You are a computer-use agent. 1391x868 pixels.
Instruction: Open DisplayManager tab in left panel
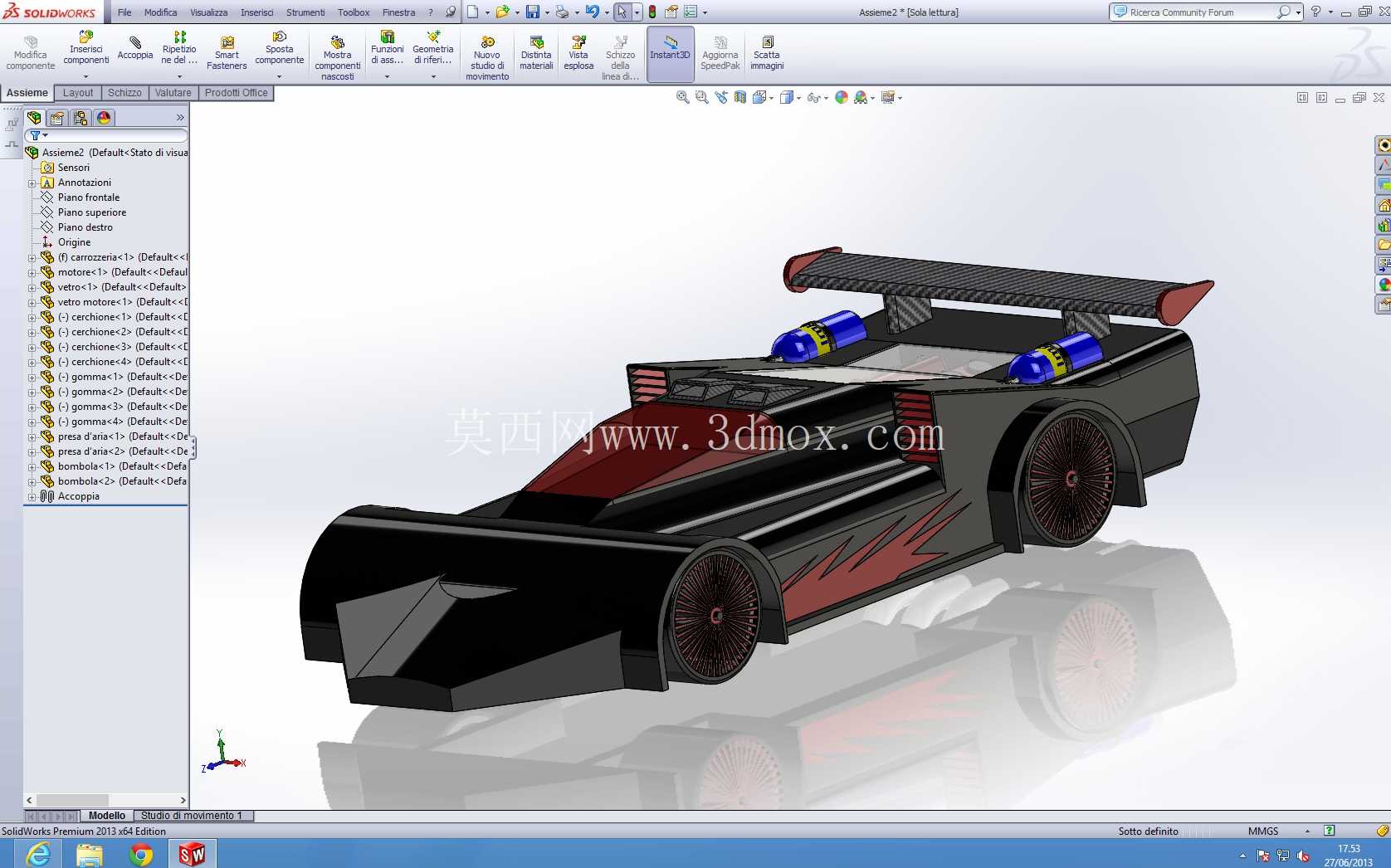pos(104,118)
